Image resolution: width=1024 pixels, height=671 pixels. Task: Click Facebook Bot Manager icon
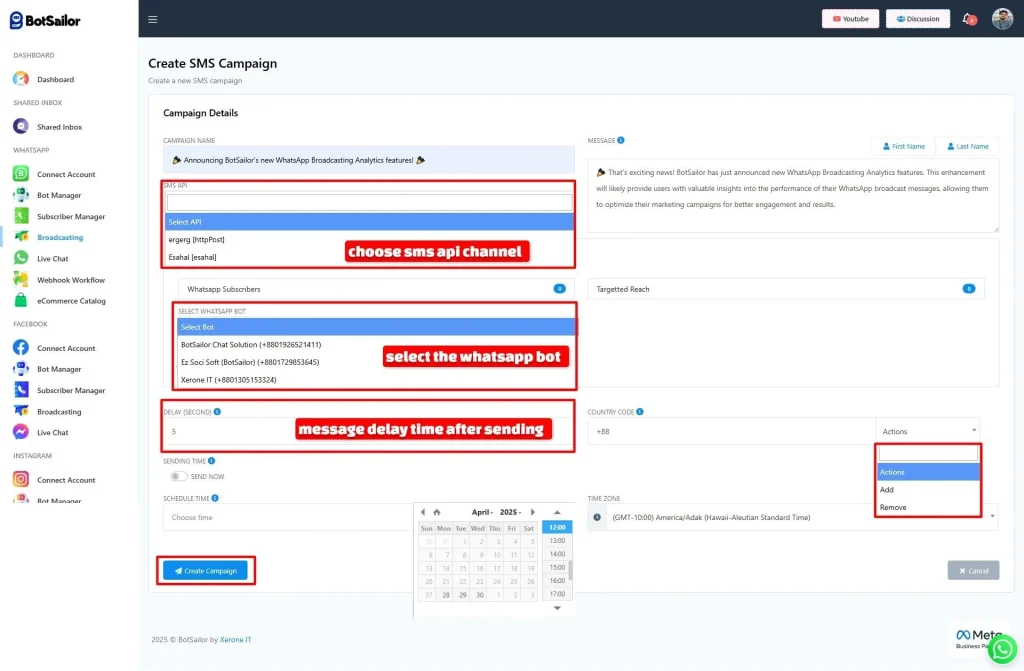(21, 368)
